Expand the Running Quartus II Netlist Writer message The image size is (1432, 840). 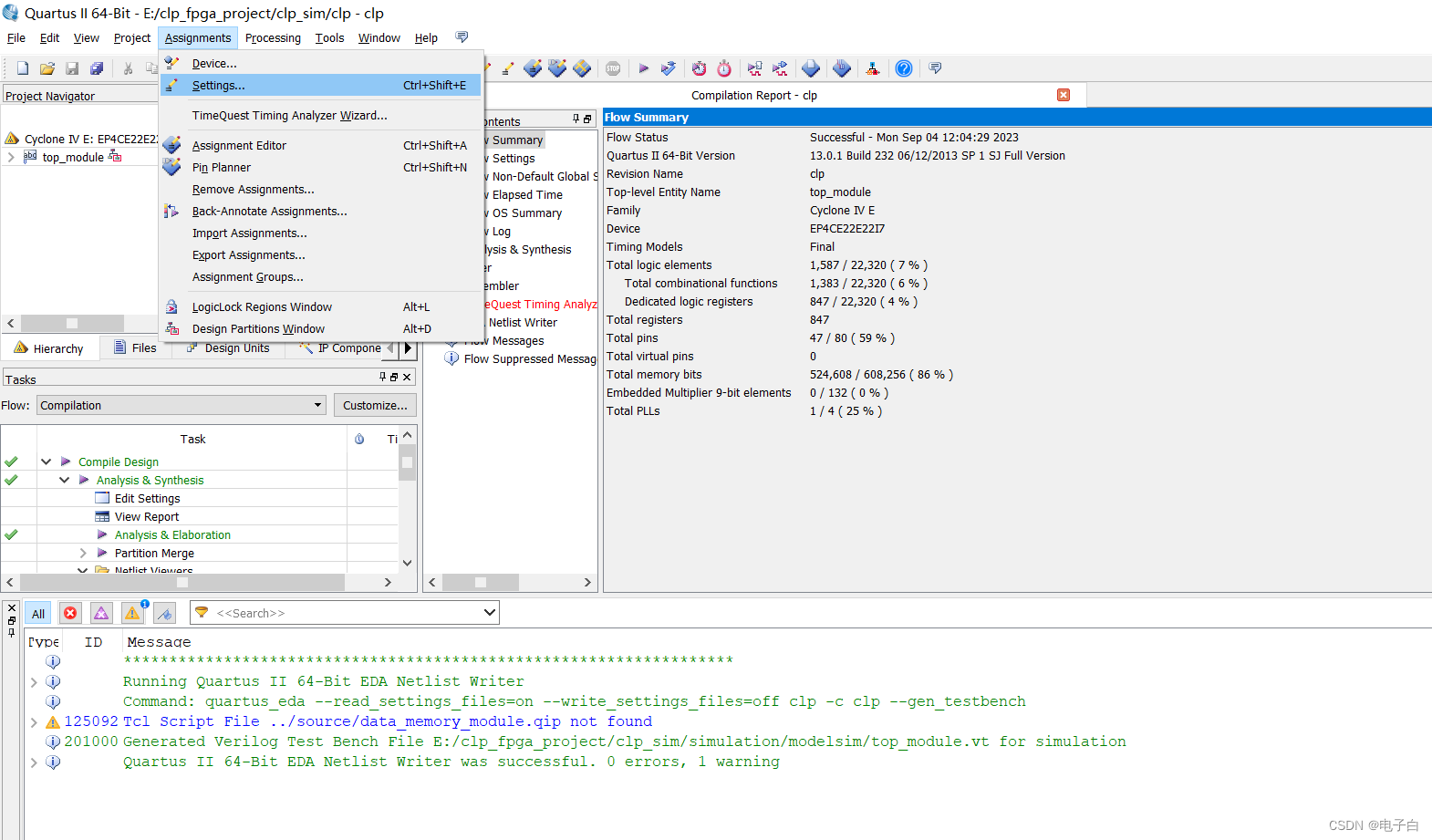[34, 681]
